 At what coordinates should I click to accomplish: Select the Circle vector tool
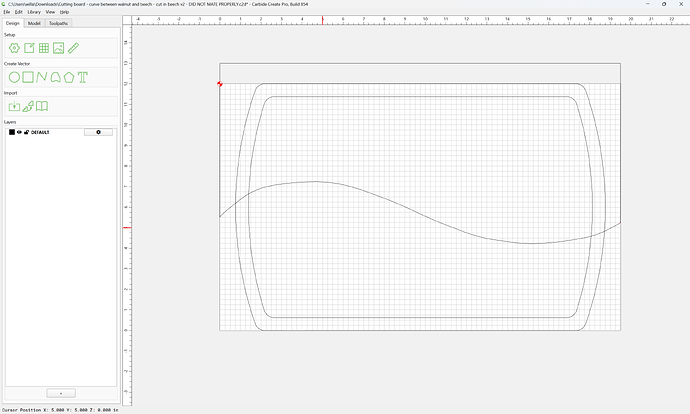[15, 77]
